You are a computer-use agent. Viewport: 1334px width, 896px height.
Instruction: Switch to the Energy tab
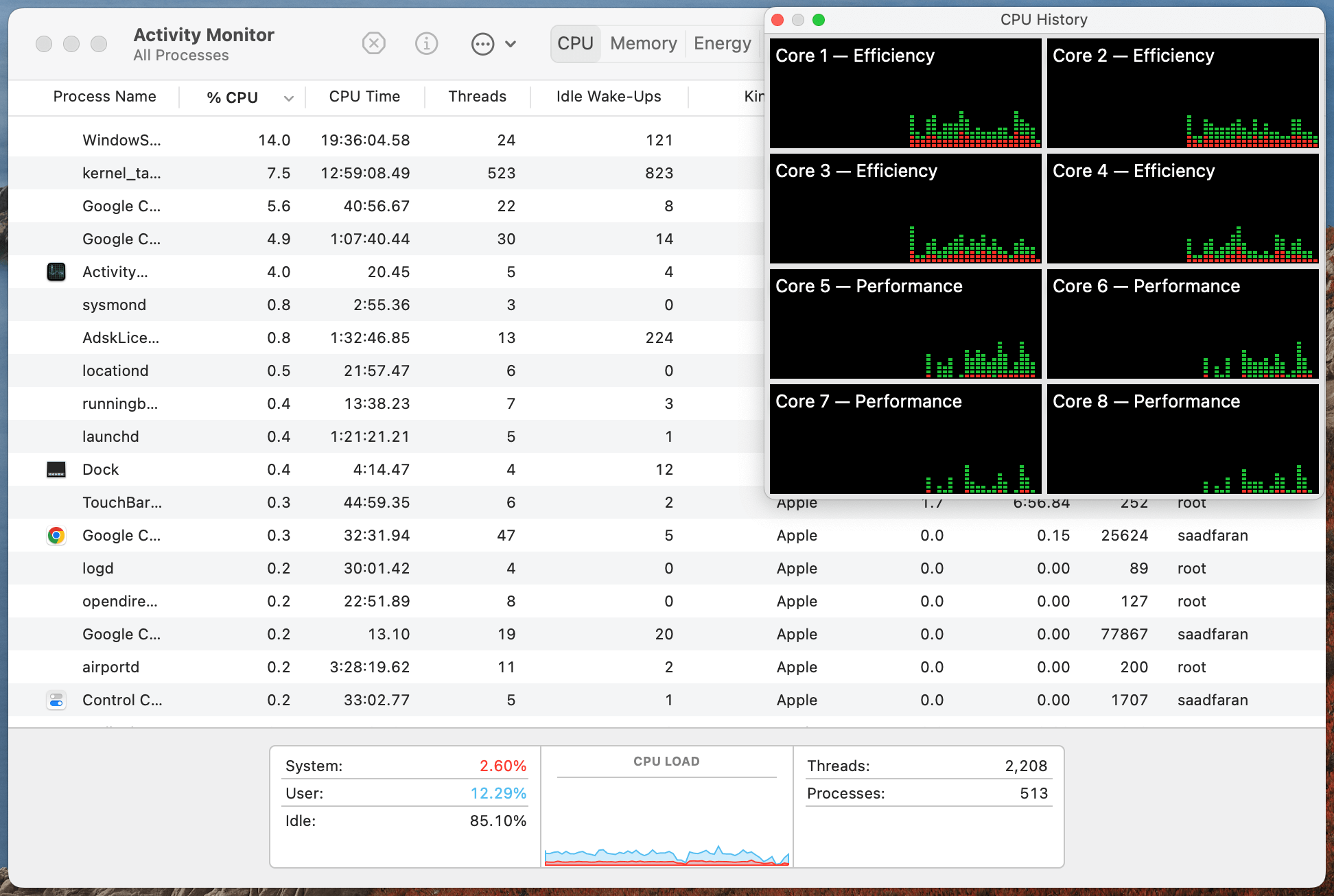pos(722,43)
